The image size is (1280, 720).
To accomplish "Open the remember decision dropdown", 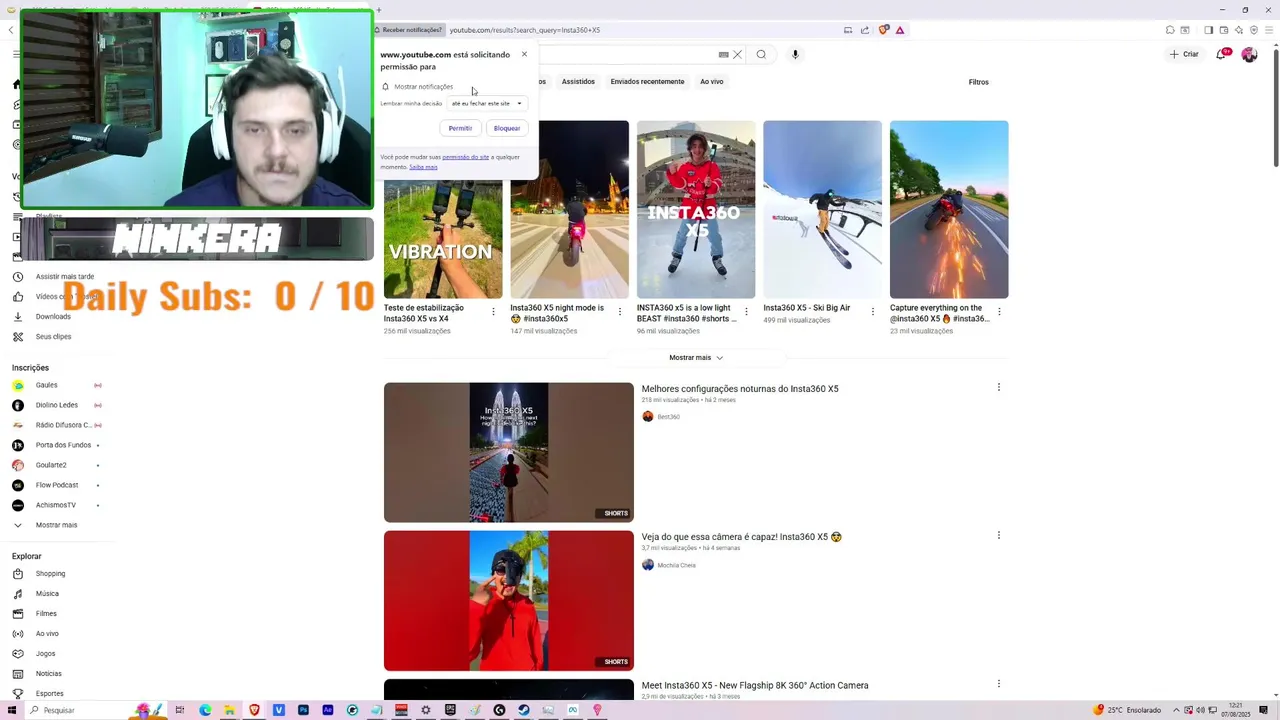I will (x=486, y=103).
